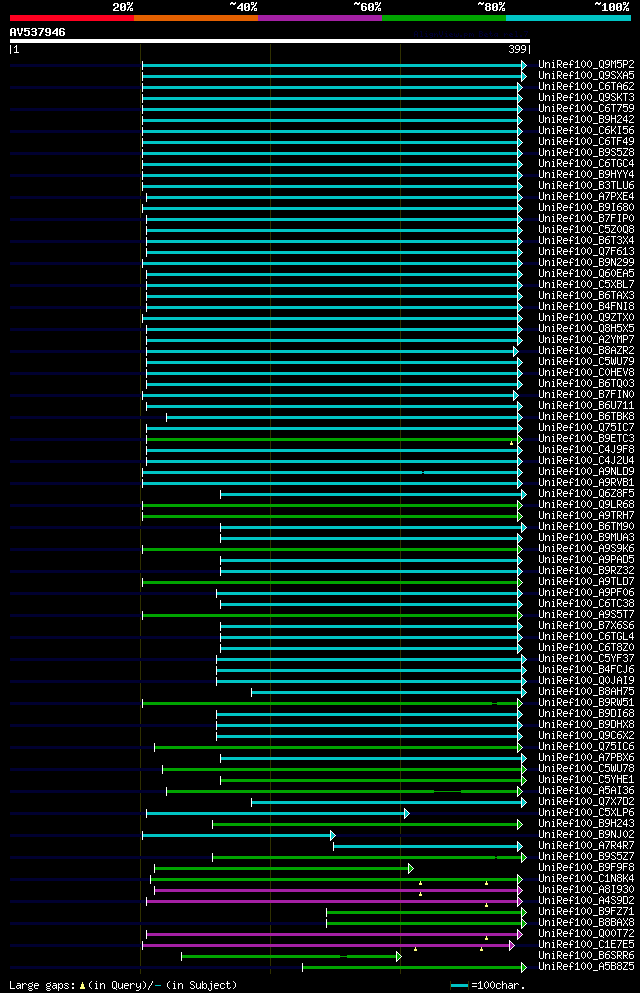Select the UniRef100_A7PXE4 label
Viewport: 640px width, 993px height.
coord(586,196)
